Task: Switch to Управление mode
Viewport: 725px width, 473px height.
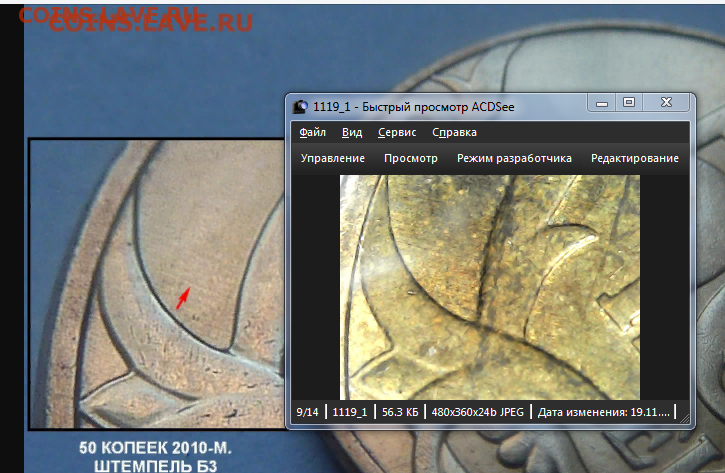Action: click(x=332, y=158)
